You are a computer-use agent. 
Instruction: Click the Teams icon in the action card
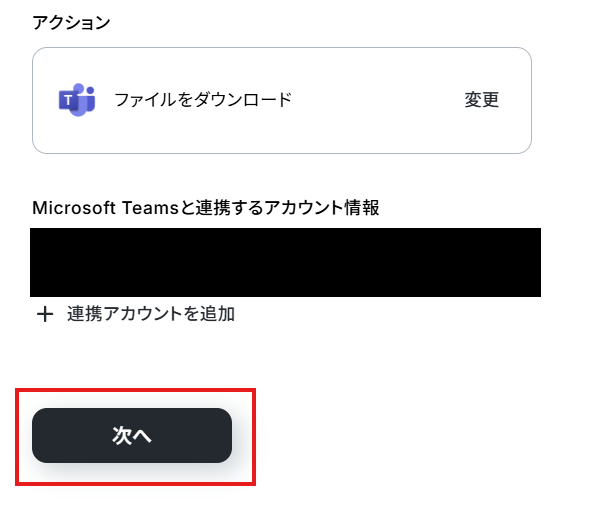(77, 100)
